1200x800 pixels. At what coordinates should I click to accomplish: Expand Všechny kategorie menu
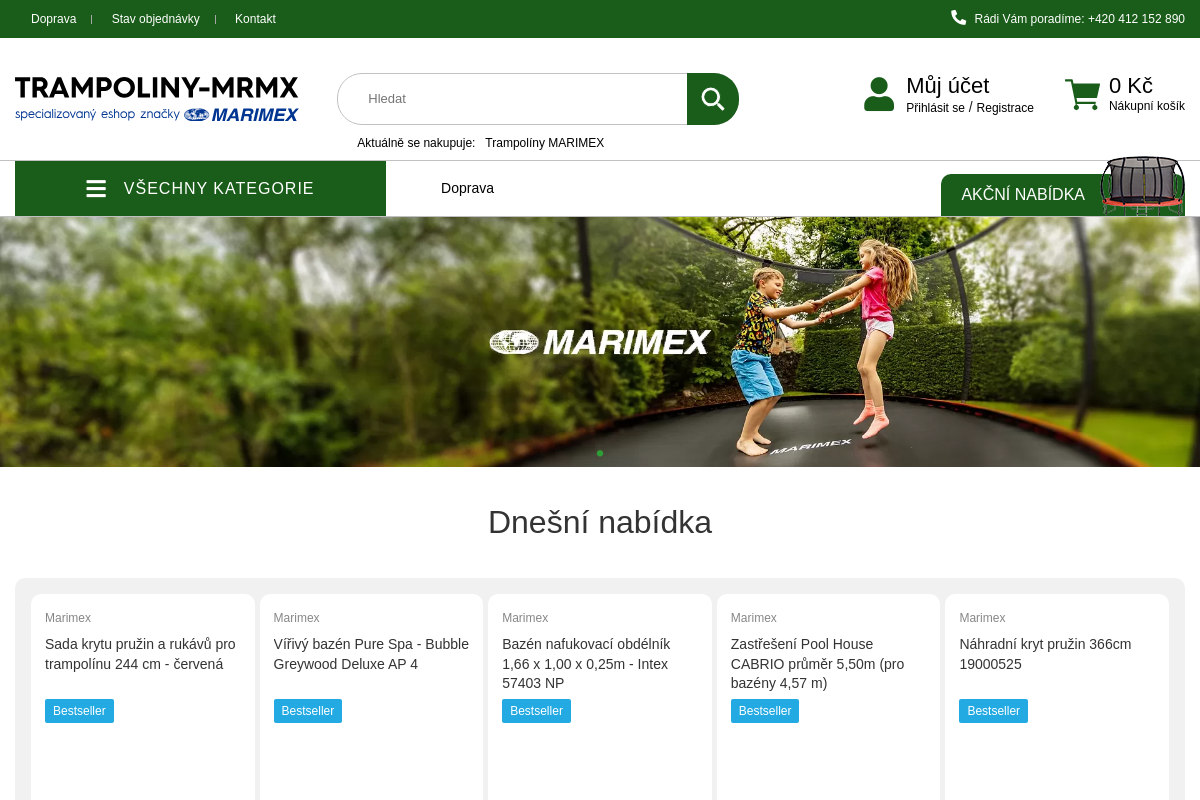200,188
